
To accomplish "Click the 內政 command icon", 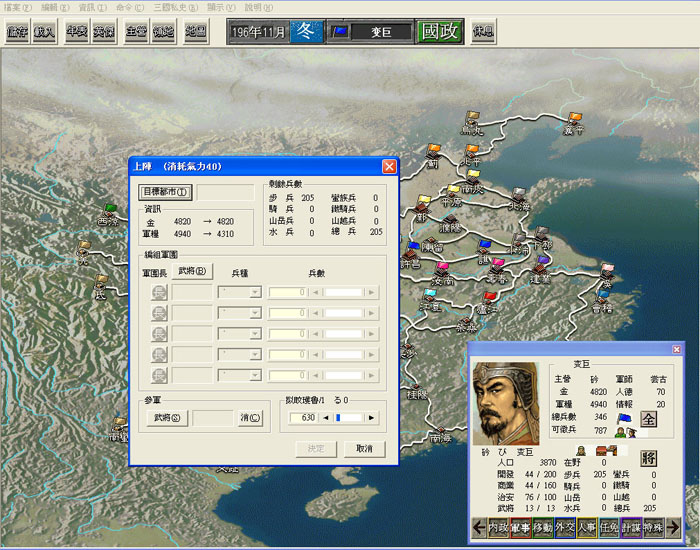I will 498,527.
